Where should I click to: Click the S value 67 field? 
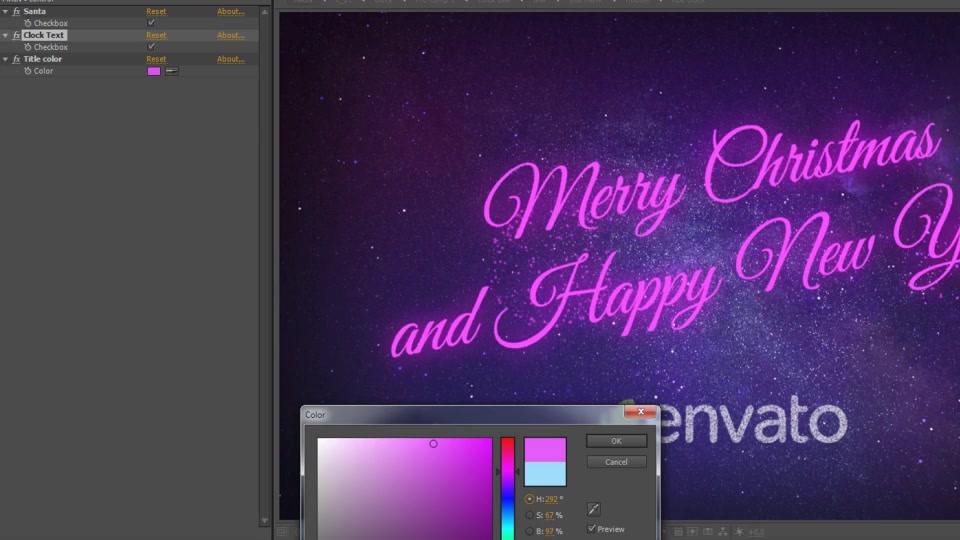549,515
